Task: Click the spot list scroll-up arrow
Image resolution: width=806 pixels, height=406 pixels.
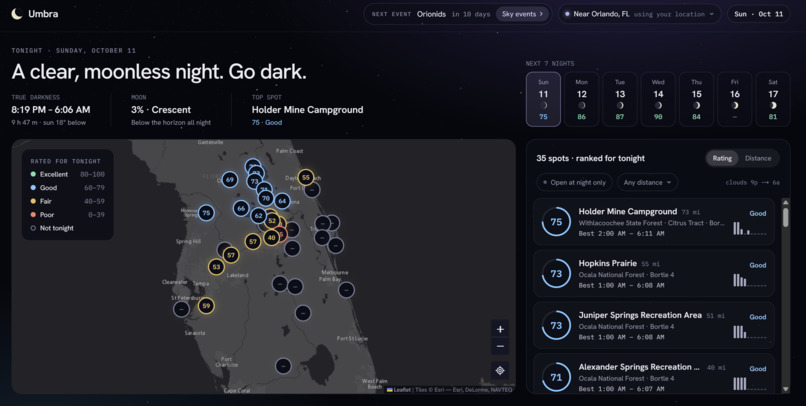Action: tap(785, 202)
